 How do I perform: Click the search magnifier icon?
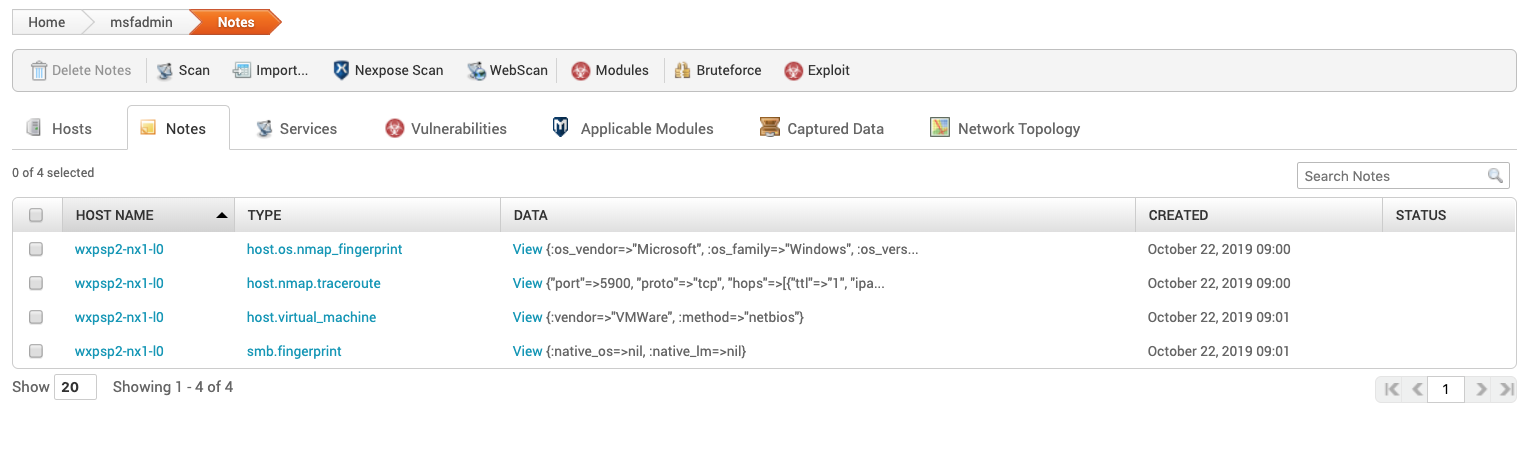1495,176
